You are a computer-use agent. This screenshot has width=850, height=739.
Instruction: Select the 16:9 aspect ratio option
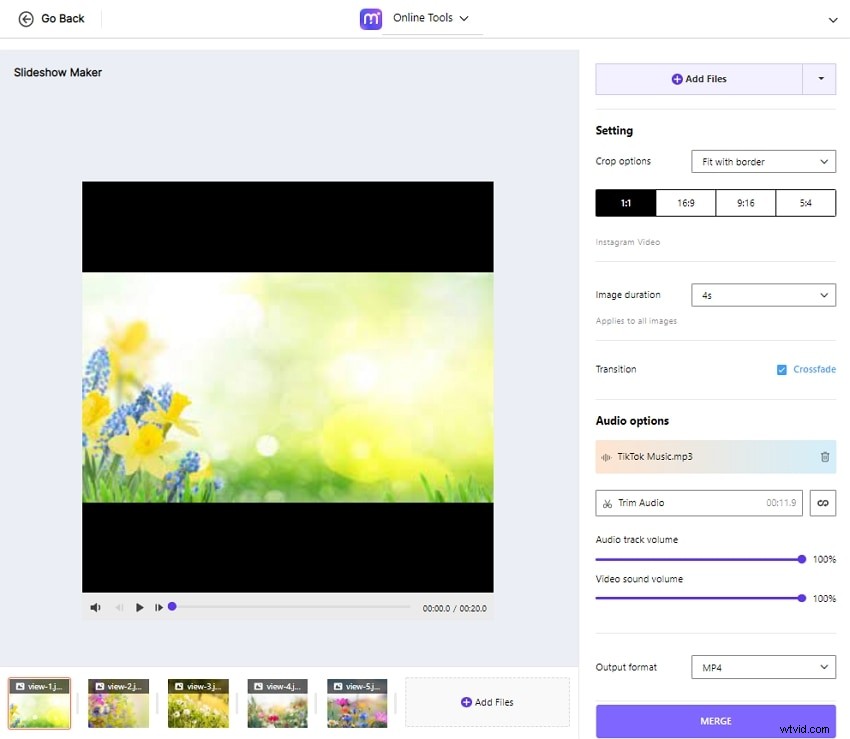[x=685, y=202]
